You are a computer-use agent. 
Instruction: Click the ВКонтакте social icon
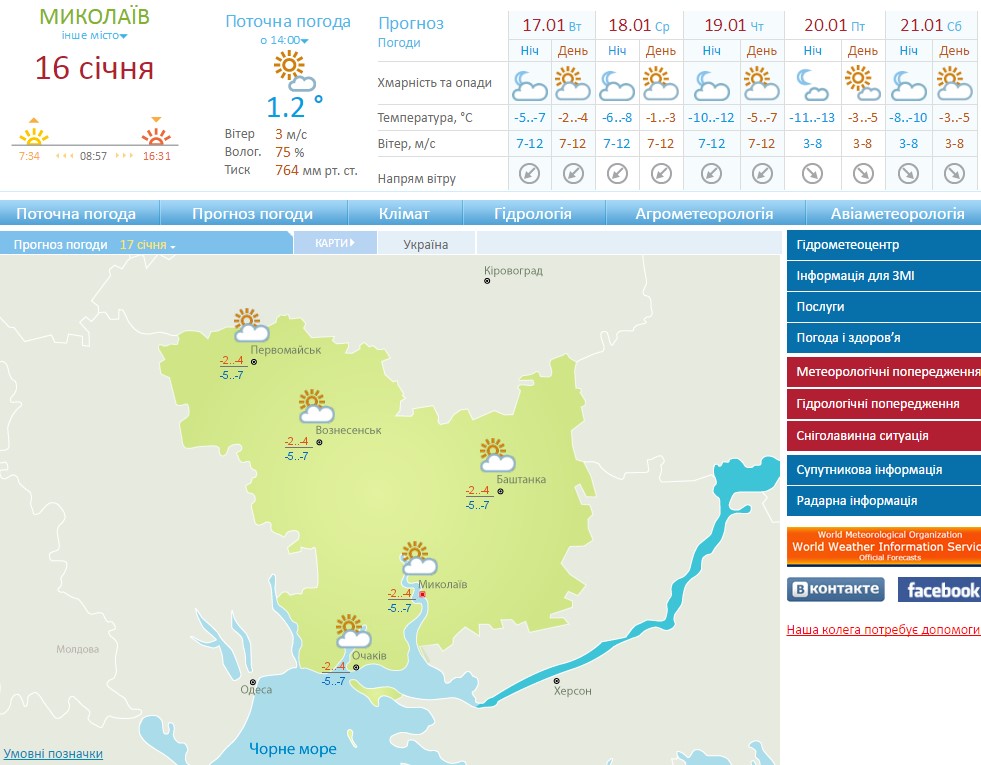tap(835, 589)
